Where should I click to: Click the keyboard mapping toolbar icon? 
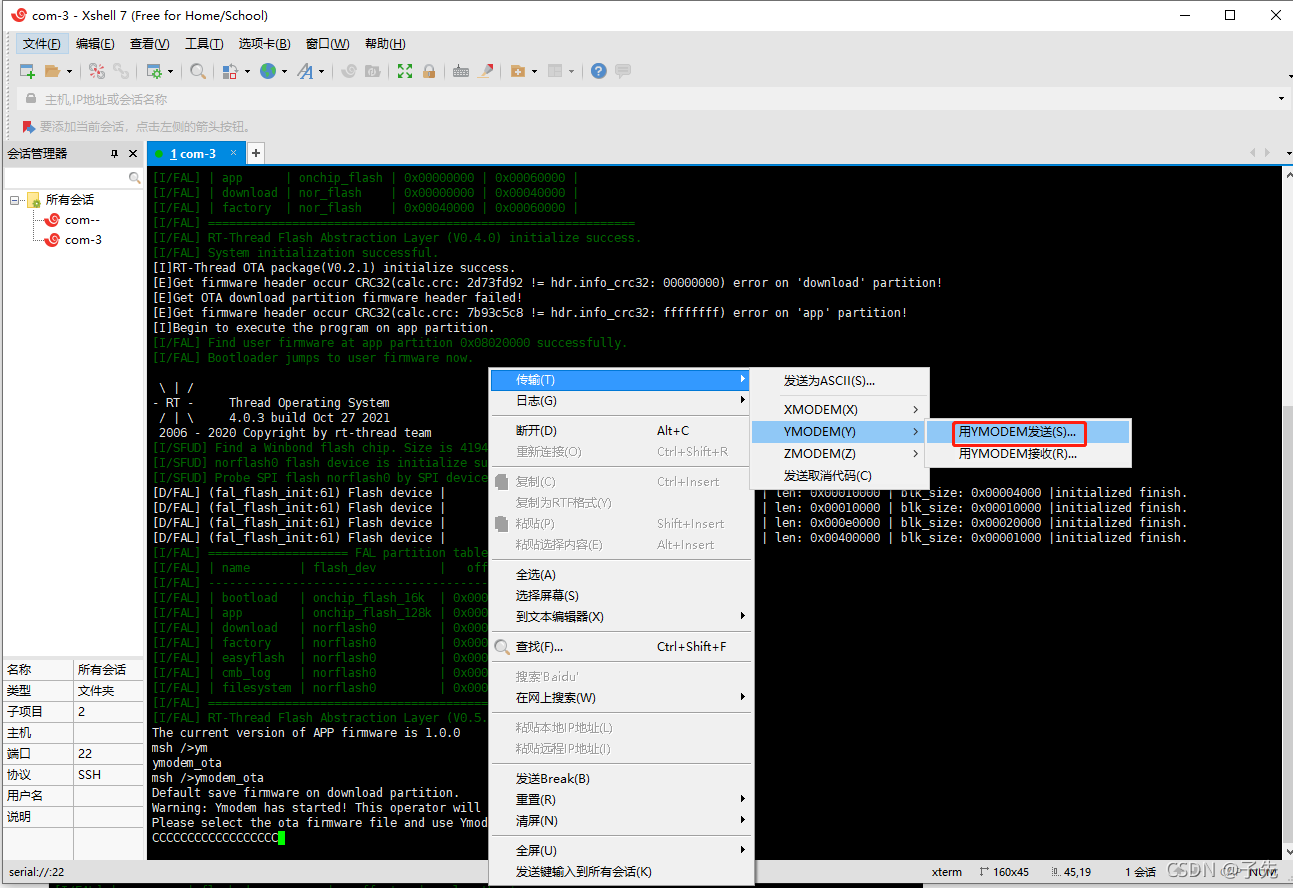pyautogui.click(x=461, y=71)
